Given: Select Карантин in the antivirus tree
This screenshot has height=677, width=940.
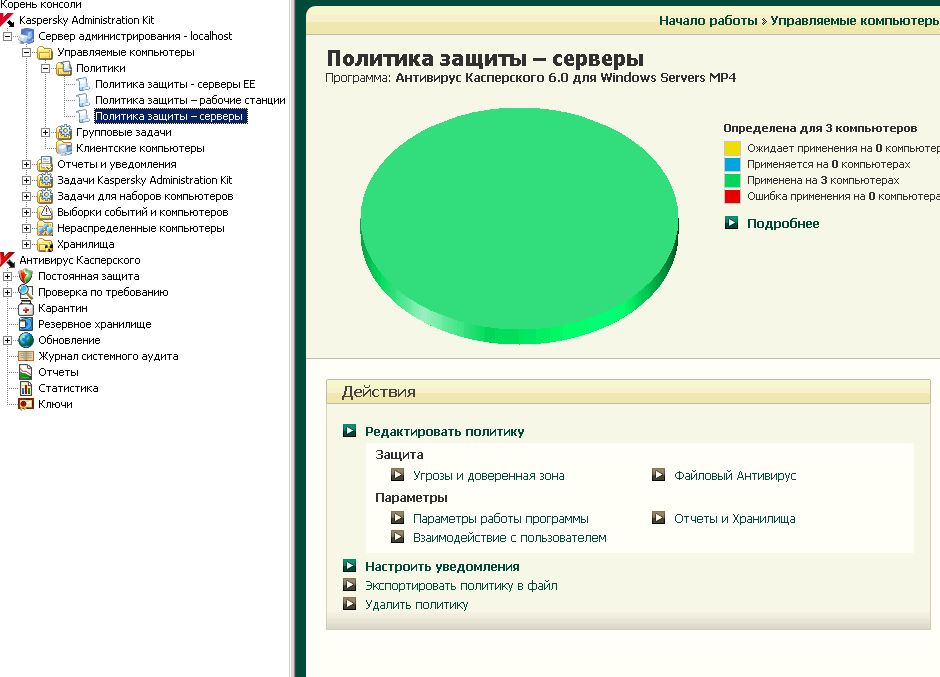Looking at the screenshot, I should pyautogui.click(x=63, y=308).
